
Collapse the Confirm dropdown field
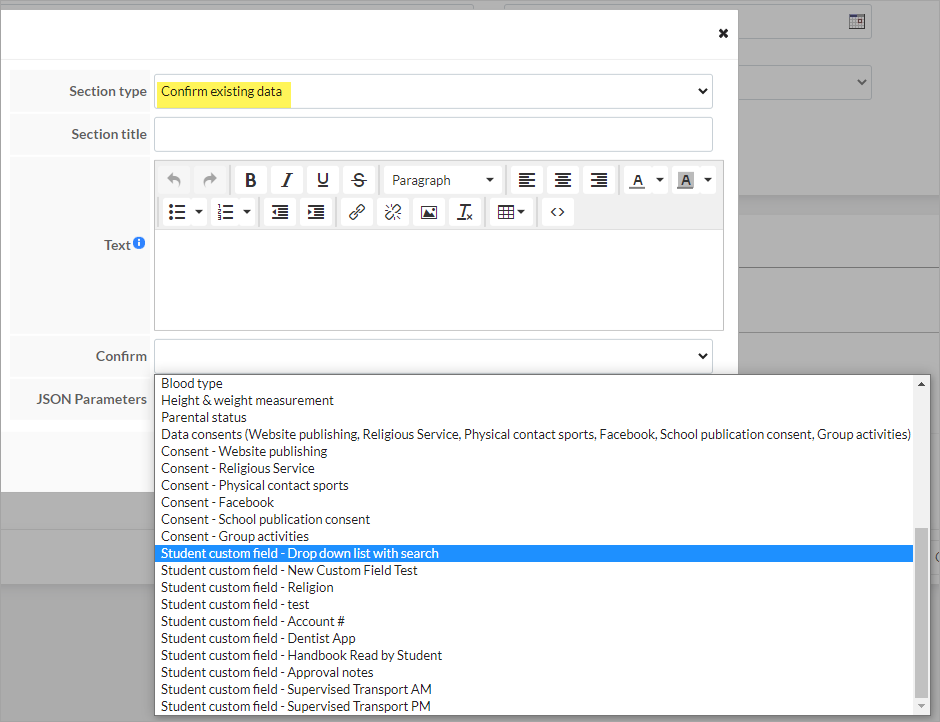(x=433, y=356)
